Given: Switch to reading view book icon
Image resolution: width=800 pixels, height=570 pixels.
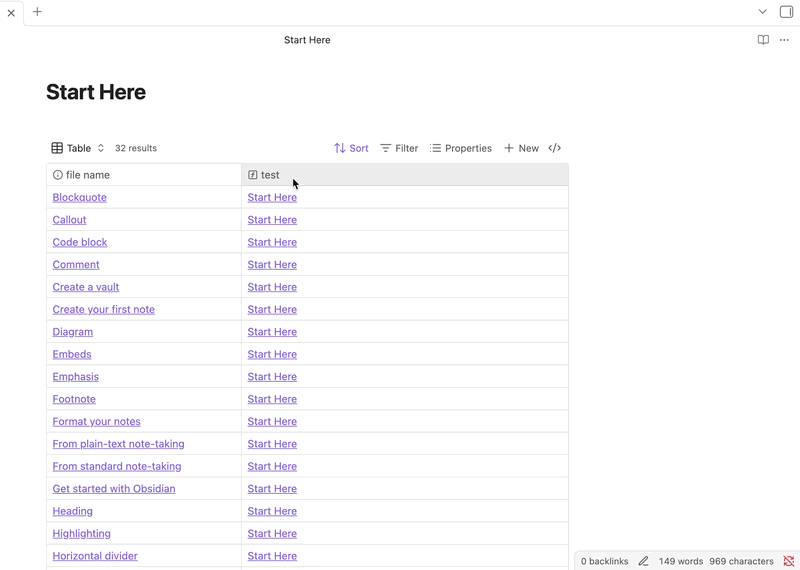Looking at the screenshot, I should [x=763, y=40].
